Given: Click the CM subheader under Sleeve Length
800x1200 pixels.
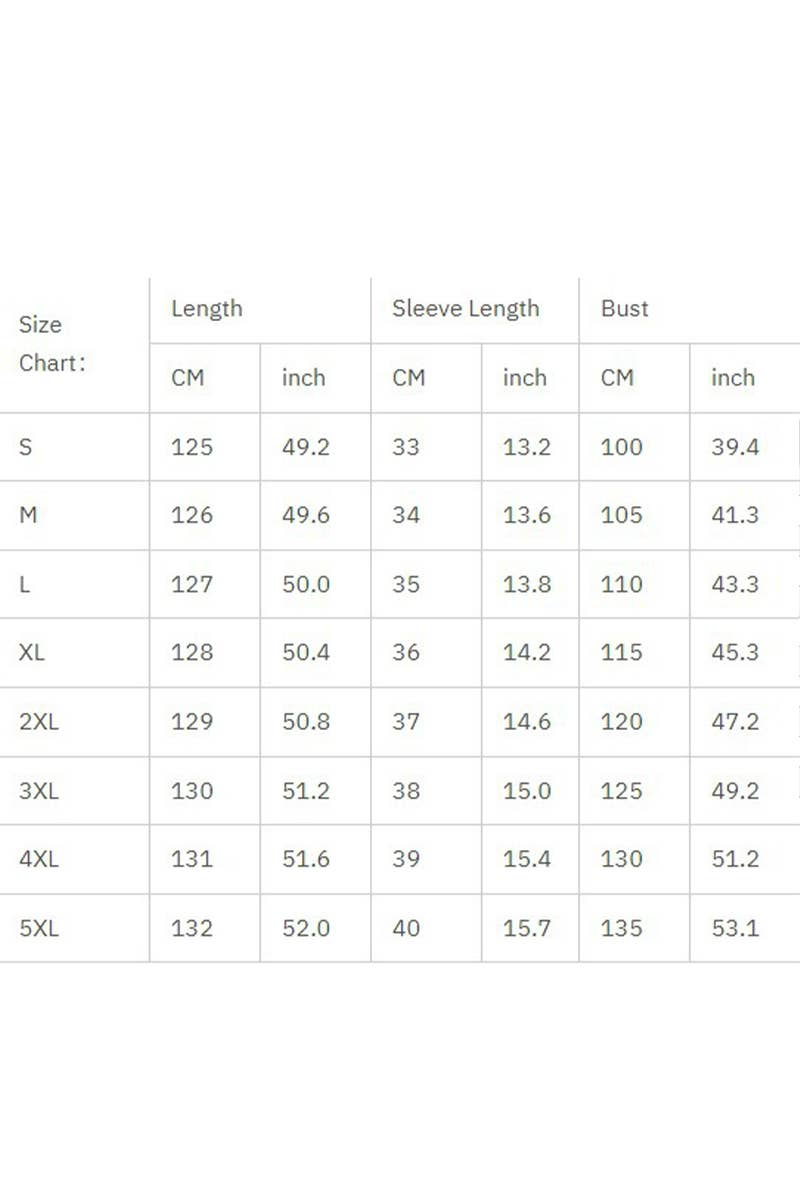Looking at the screenshot, I should click(409, 378).
